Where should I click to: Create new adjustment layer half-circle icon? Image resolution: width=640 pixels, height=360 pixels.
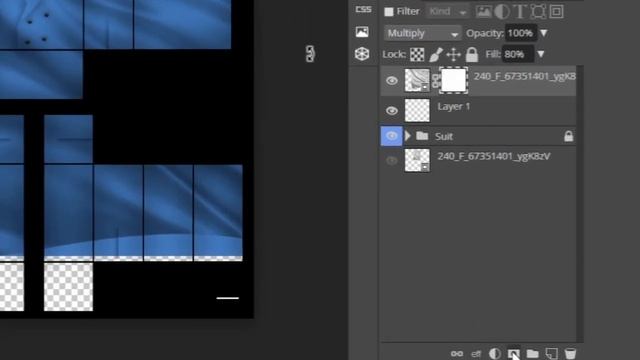495,353
